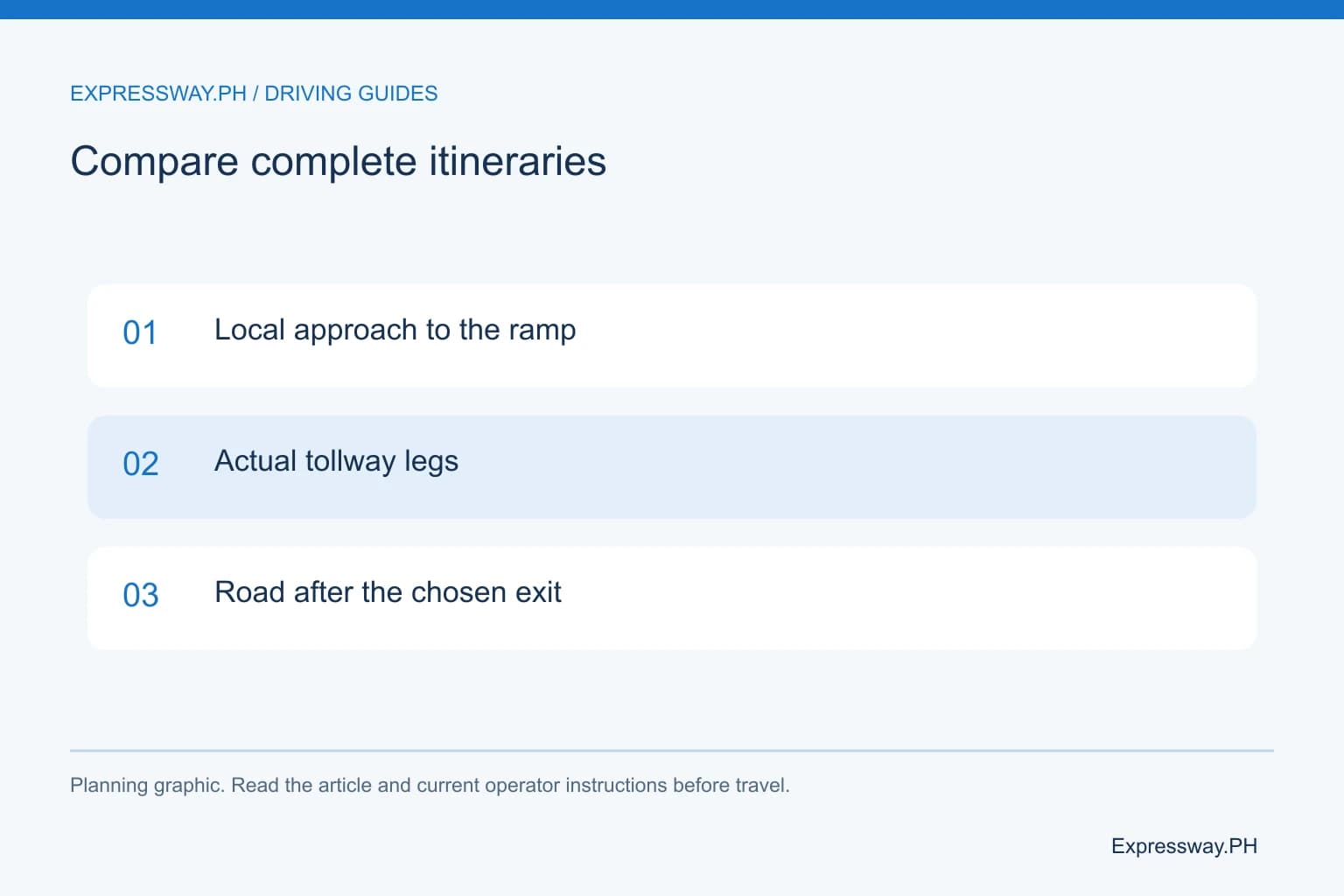Click the Expressway.PH brand label at bottom
This screenshot has height=896, width=1344.
click(x=1184, y=846)
